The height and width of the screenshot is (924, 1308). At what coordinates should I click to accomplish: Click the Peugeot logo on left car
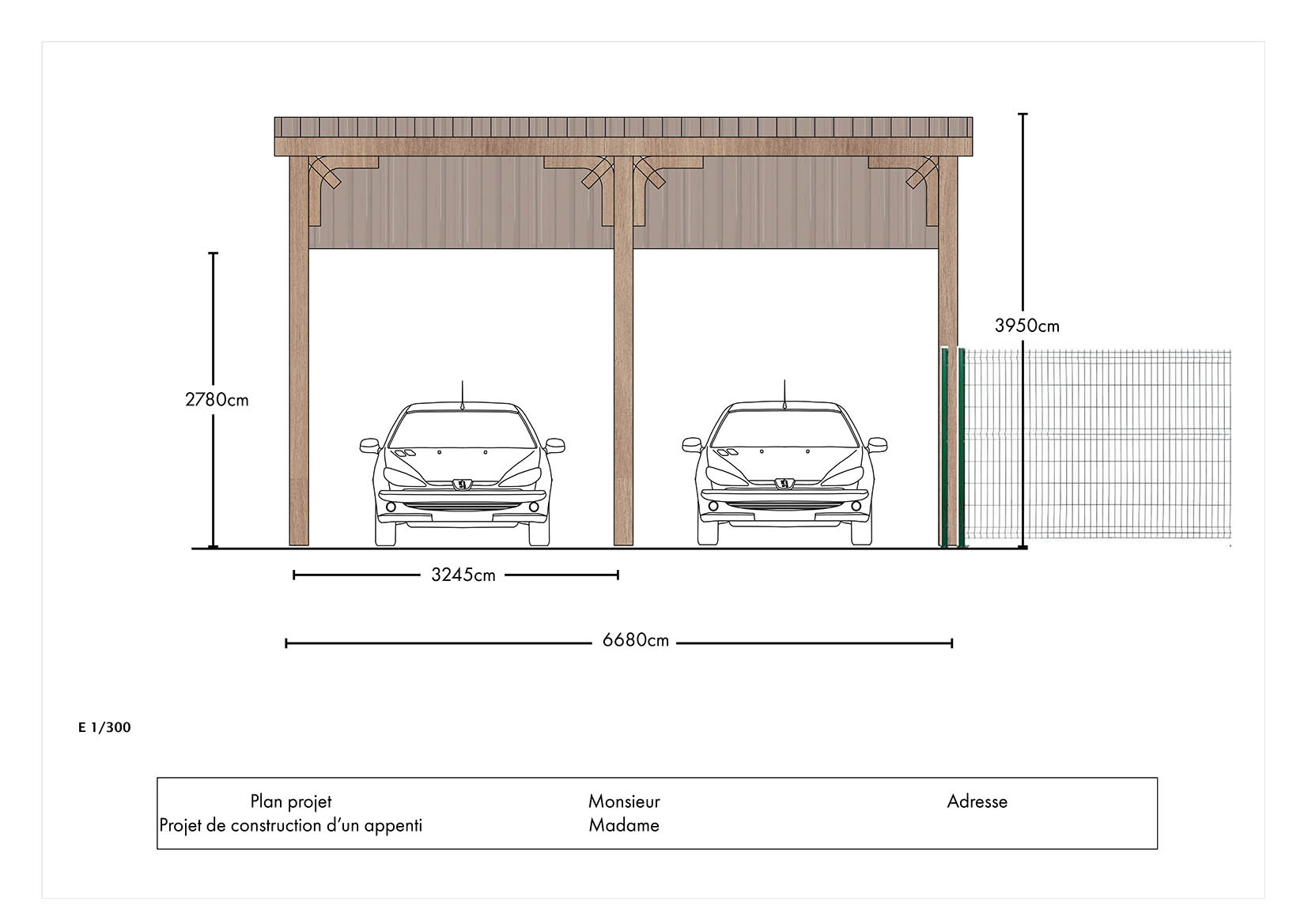coord(461,485)
